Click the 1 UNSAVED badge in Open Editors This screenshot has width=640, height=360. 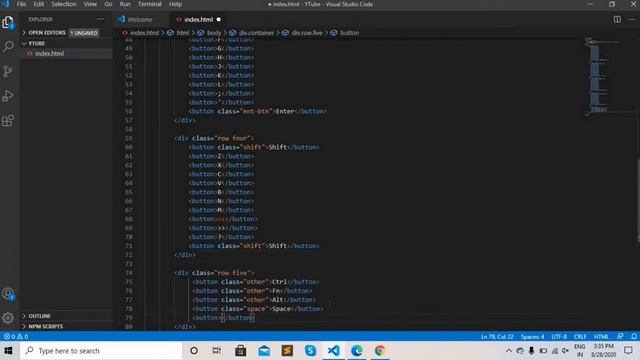[x=84, y=33]
